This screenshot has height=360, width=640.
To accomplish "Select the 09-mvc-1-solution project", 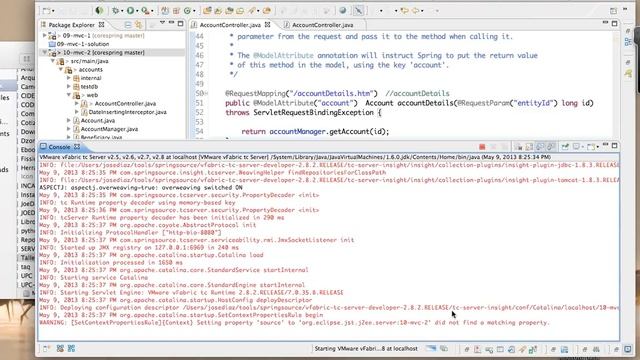I will pyautogui.click(x=83, y=44).
